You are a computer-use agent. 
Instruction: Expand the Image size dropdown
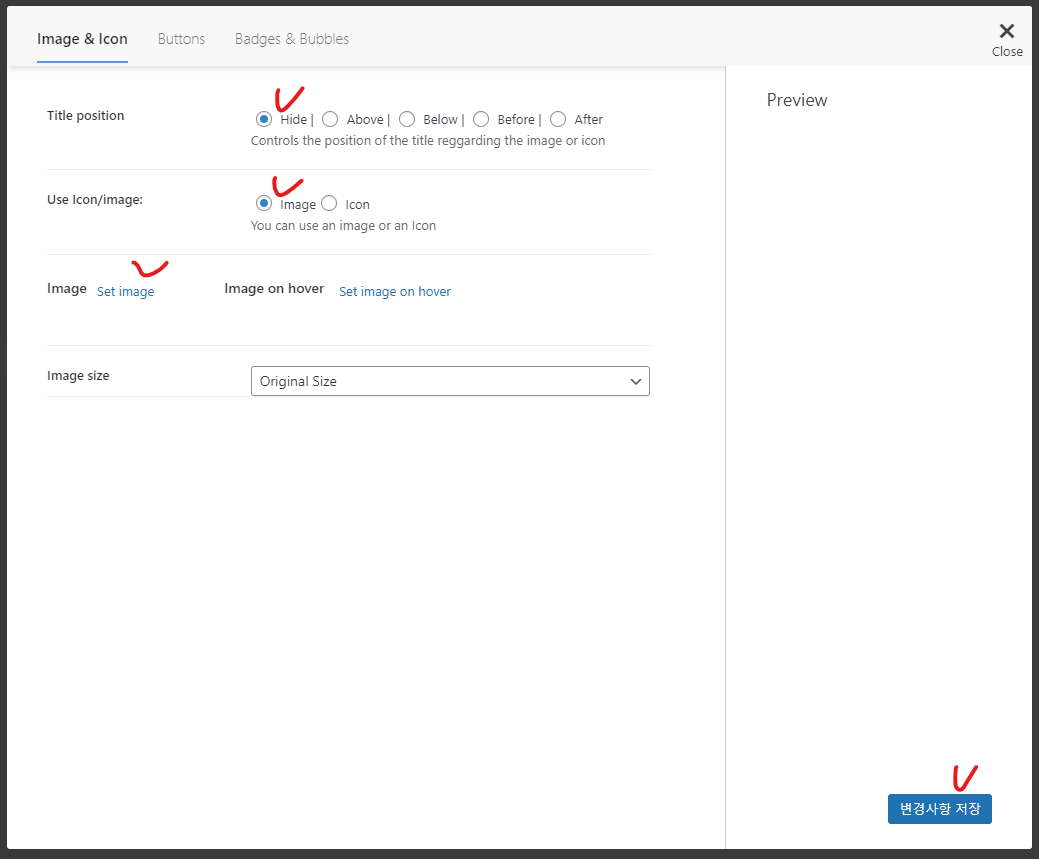[x=451, y=381]
